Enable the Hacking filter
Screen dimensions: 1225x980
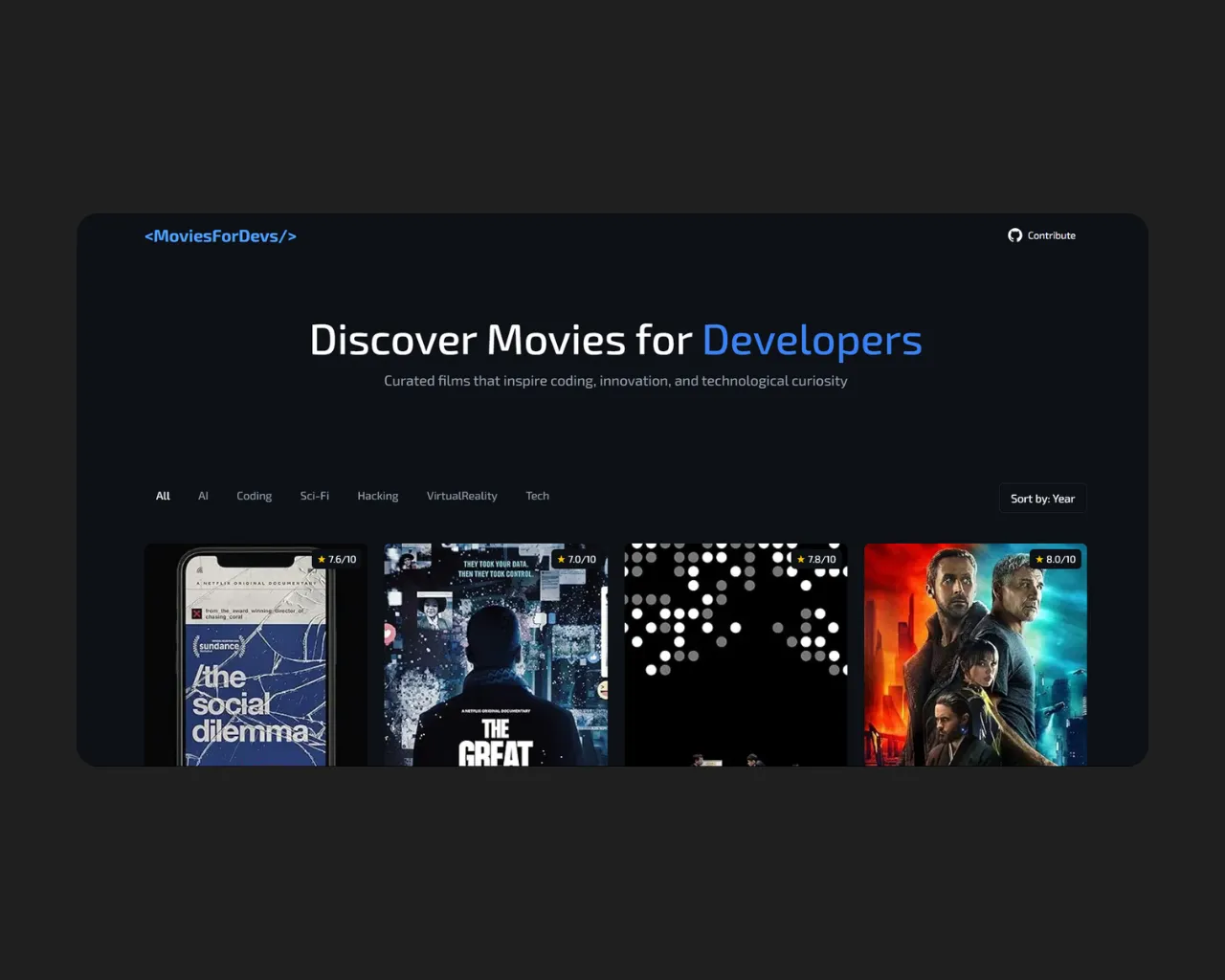click(x=377, y=496)
